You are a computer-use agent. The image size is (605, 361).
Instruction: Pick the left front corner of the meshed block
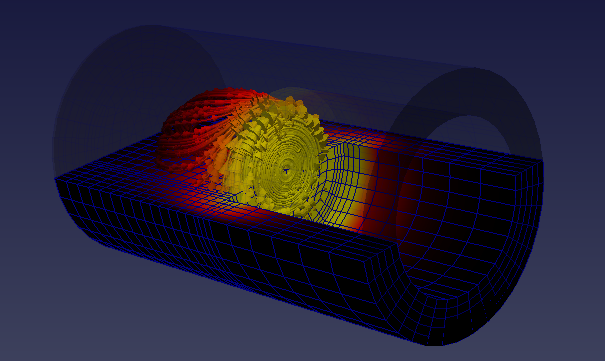pos(58,180)
